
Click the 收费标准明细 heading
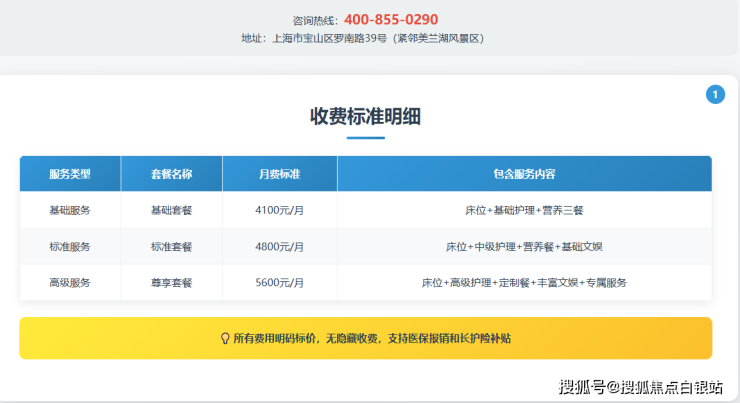tap(365, 116)
